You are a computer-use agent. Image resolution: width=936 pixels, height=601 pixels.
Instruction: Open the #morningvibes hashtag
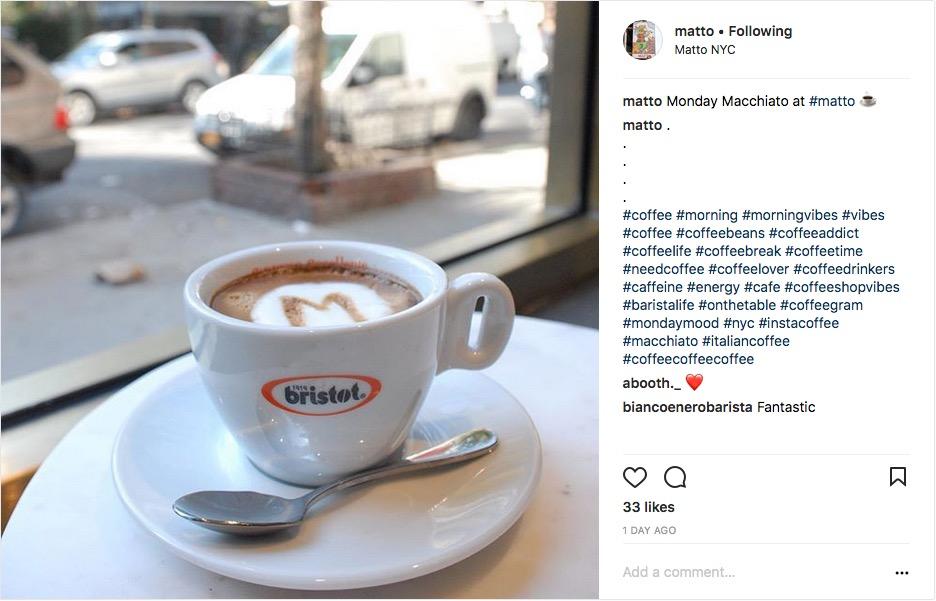point(789,215)
